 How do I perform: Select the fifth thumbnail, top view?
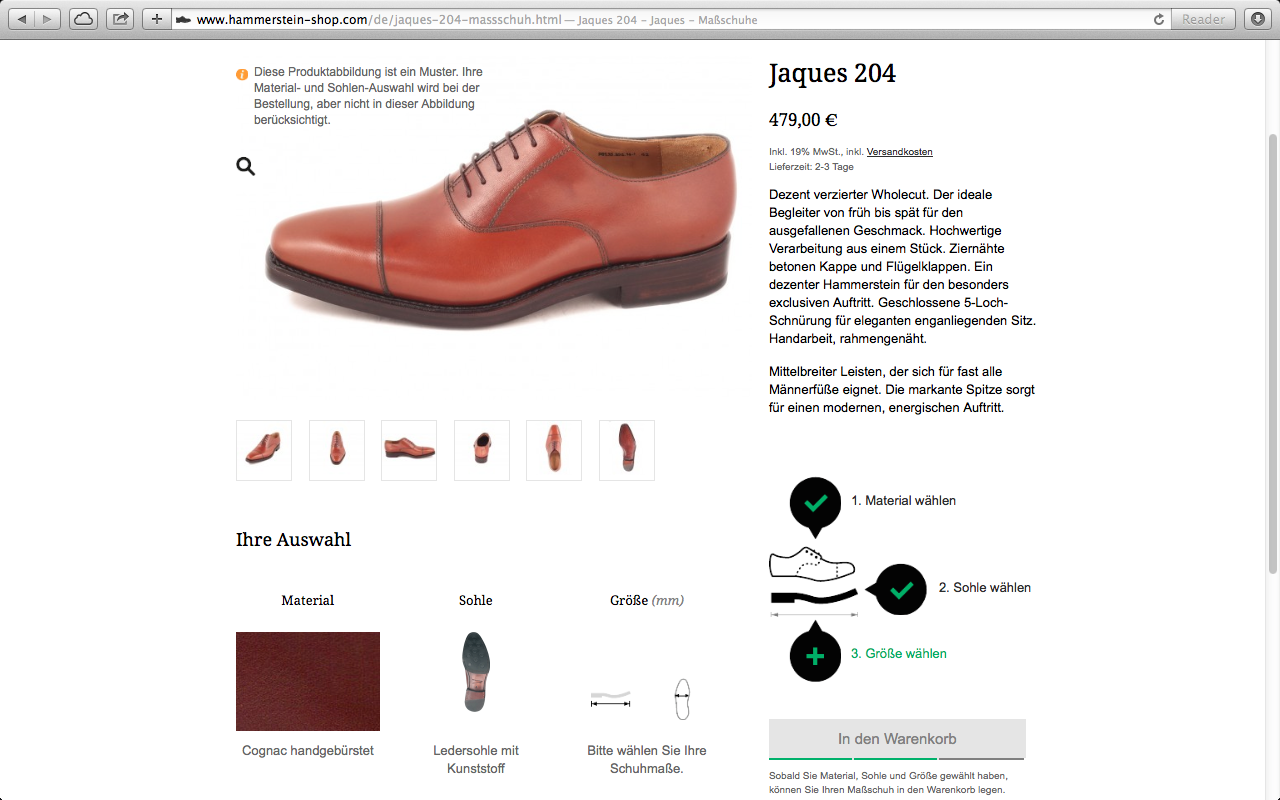[554, 450]
